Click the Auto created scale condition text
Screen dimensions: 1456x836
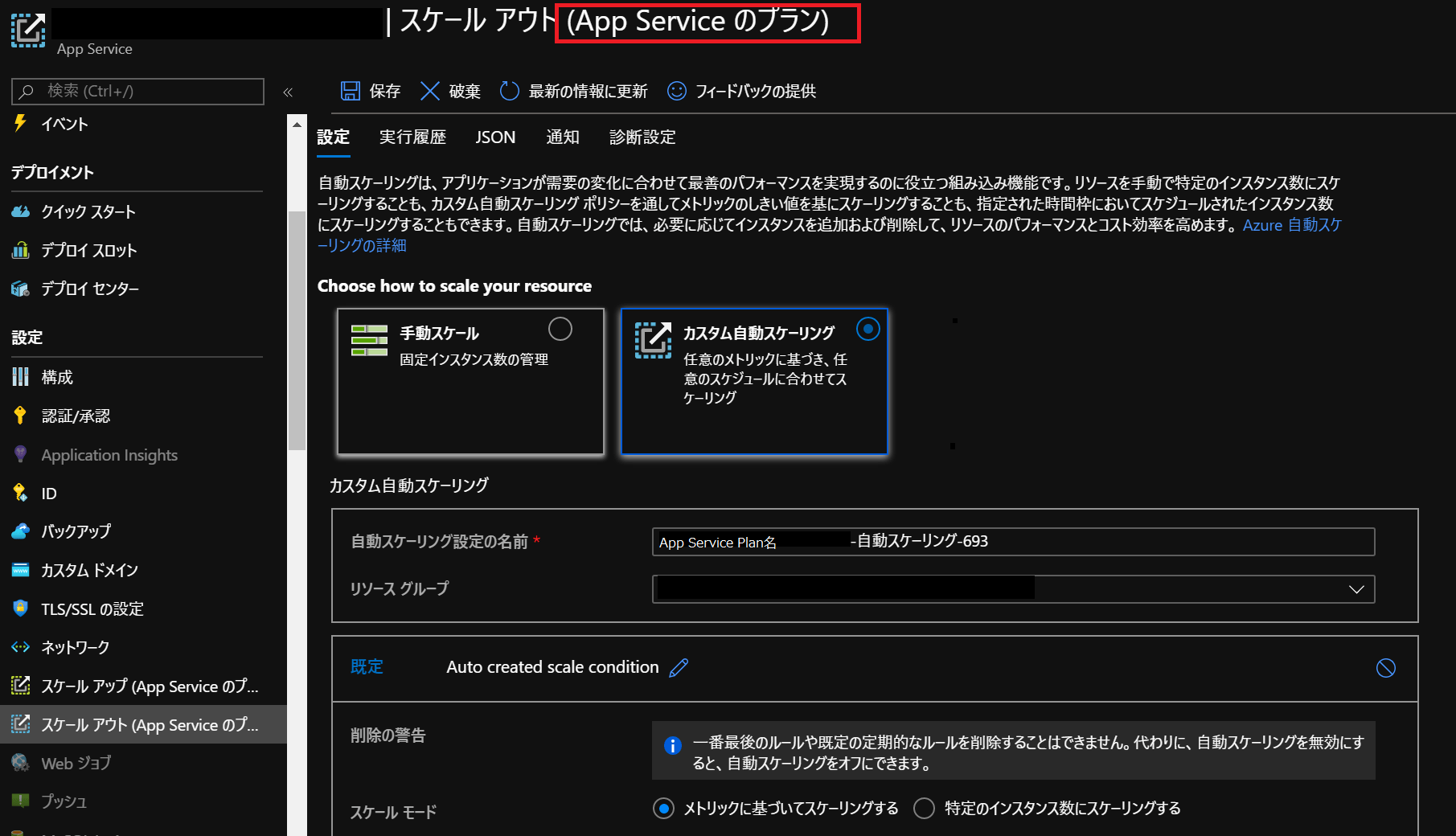click(552, 667)
